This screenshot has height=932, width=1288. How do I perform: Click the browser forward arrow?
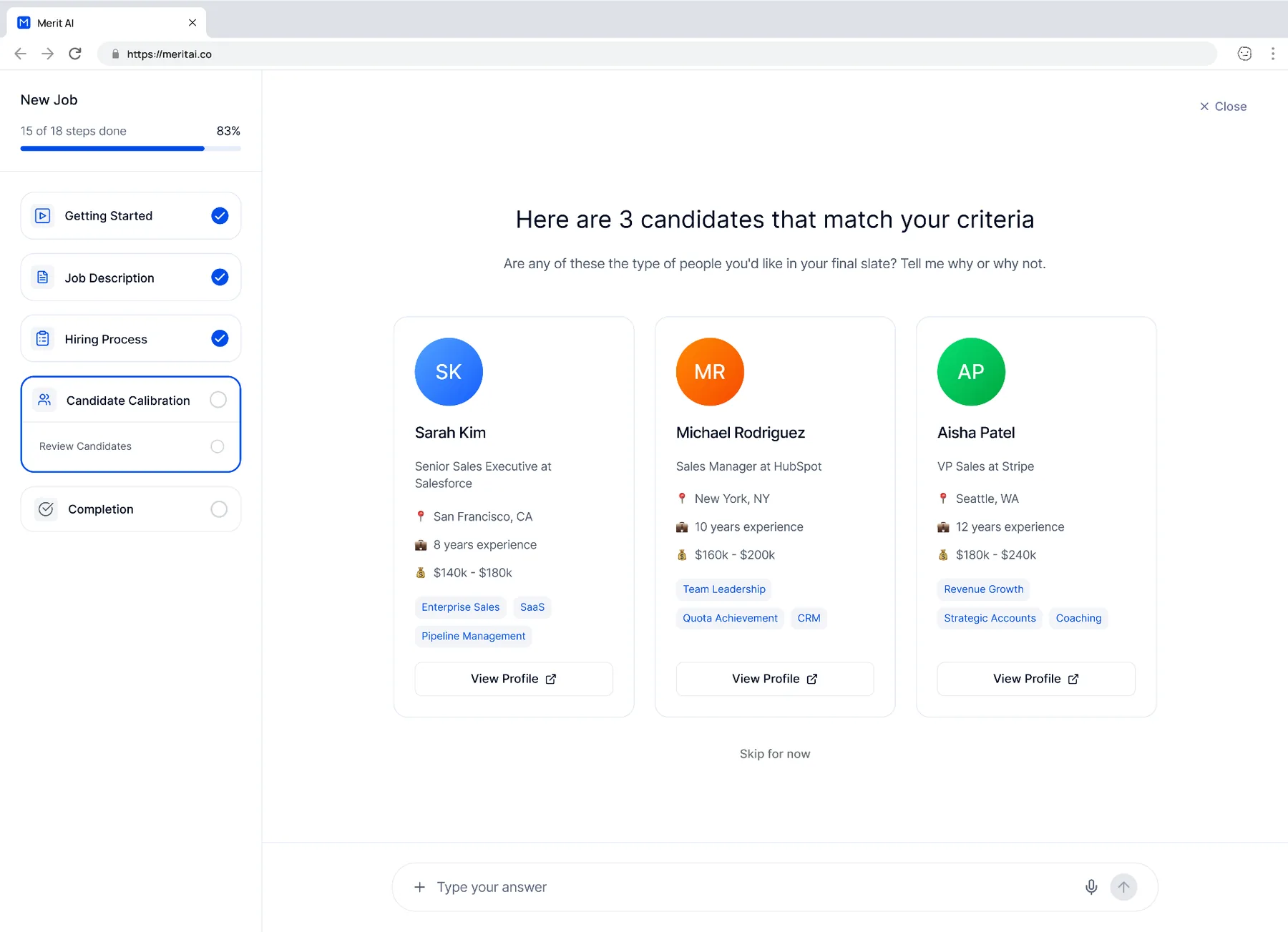pos(47,54)
